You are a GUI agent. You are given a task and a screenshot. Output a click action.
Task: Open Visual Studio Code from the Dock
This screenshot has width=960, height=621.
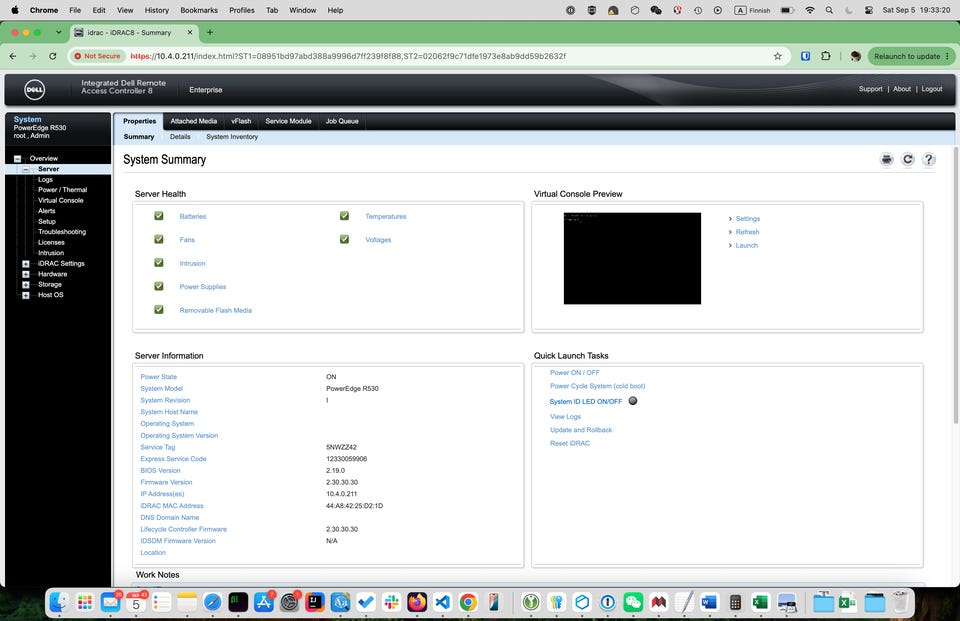tap(443, 603)
